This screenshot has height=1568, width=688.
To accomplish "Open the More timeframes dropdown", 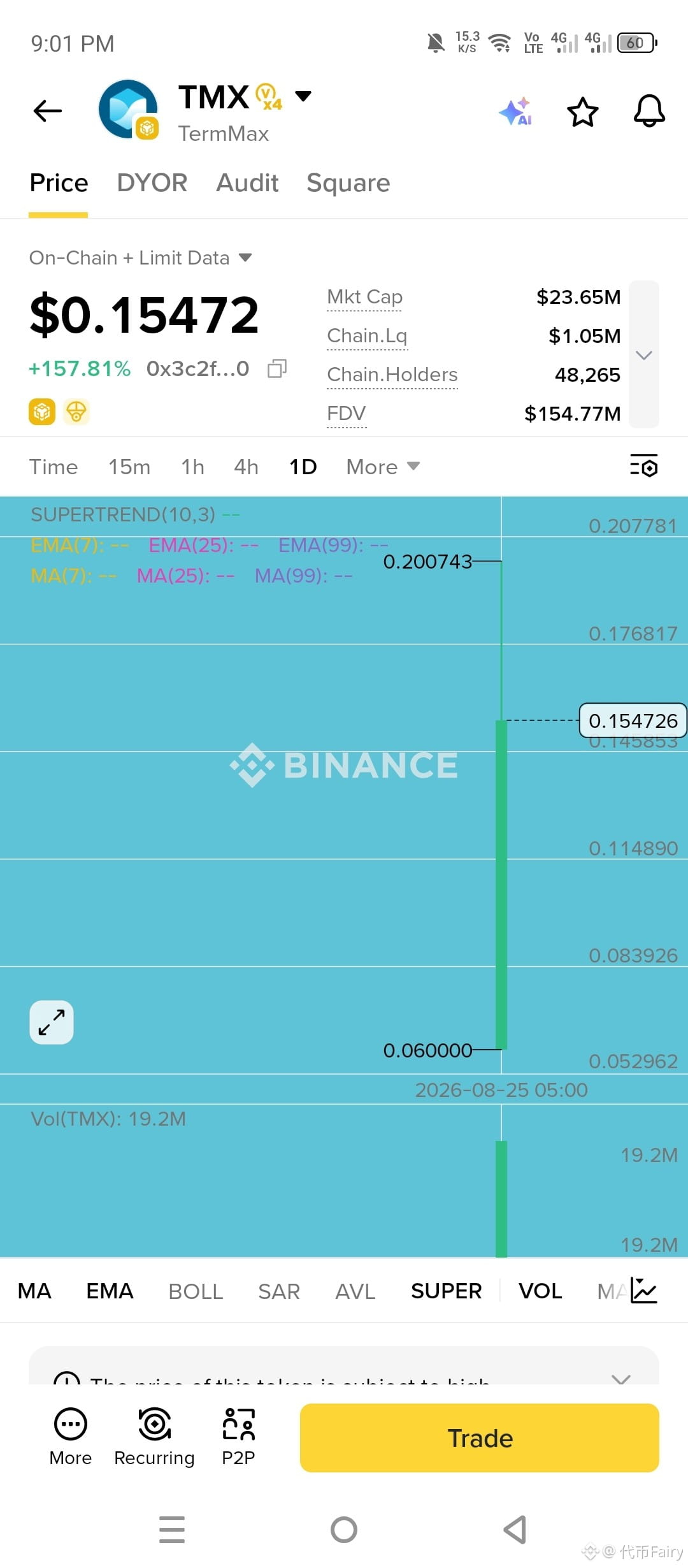I will click(x=383, y=467).
